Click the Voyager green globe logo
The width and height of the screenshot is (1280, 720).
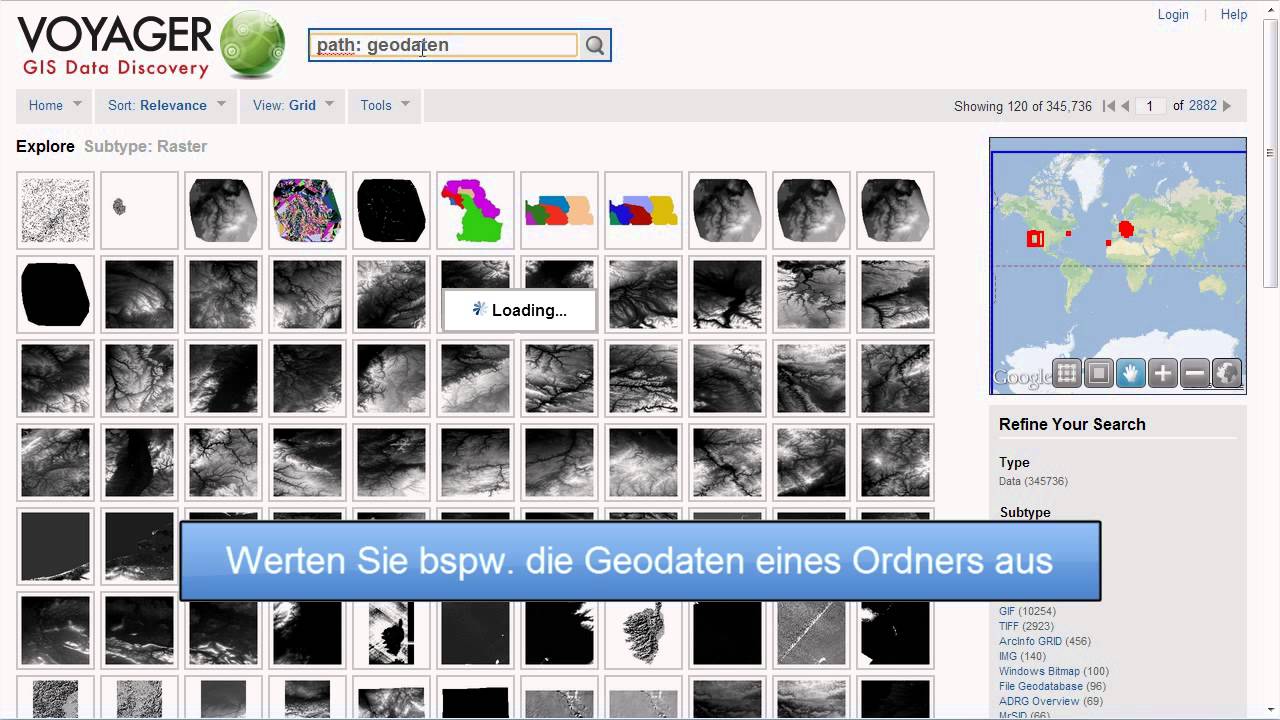click(252, 45)
